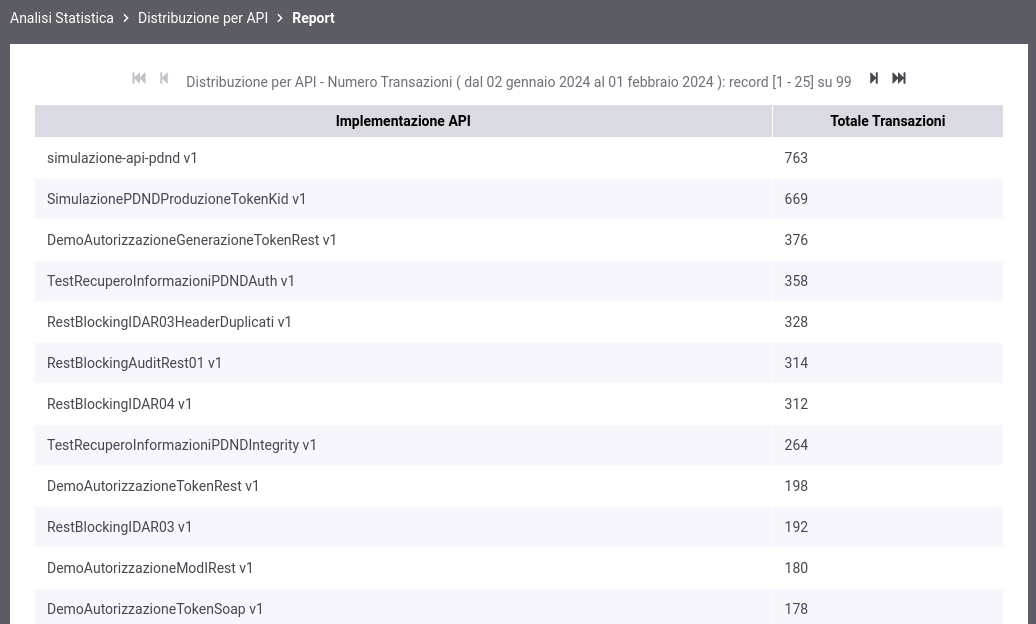Click the transaction count 669
The width and height of the screenshot is (1036, 624).
tap(796, 199)
